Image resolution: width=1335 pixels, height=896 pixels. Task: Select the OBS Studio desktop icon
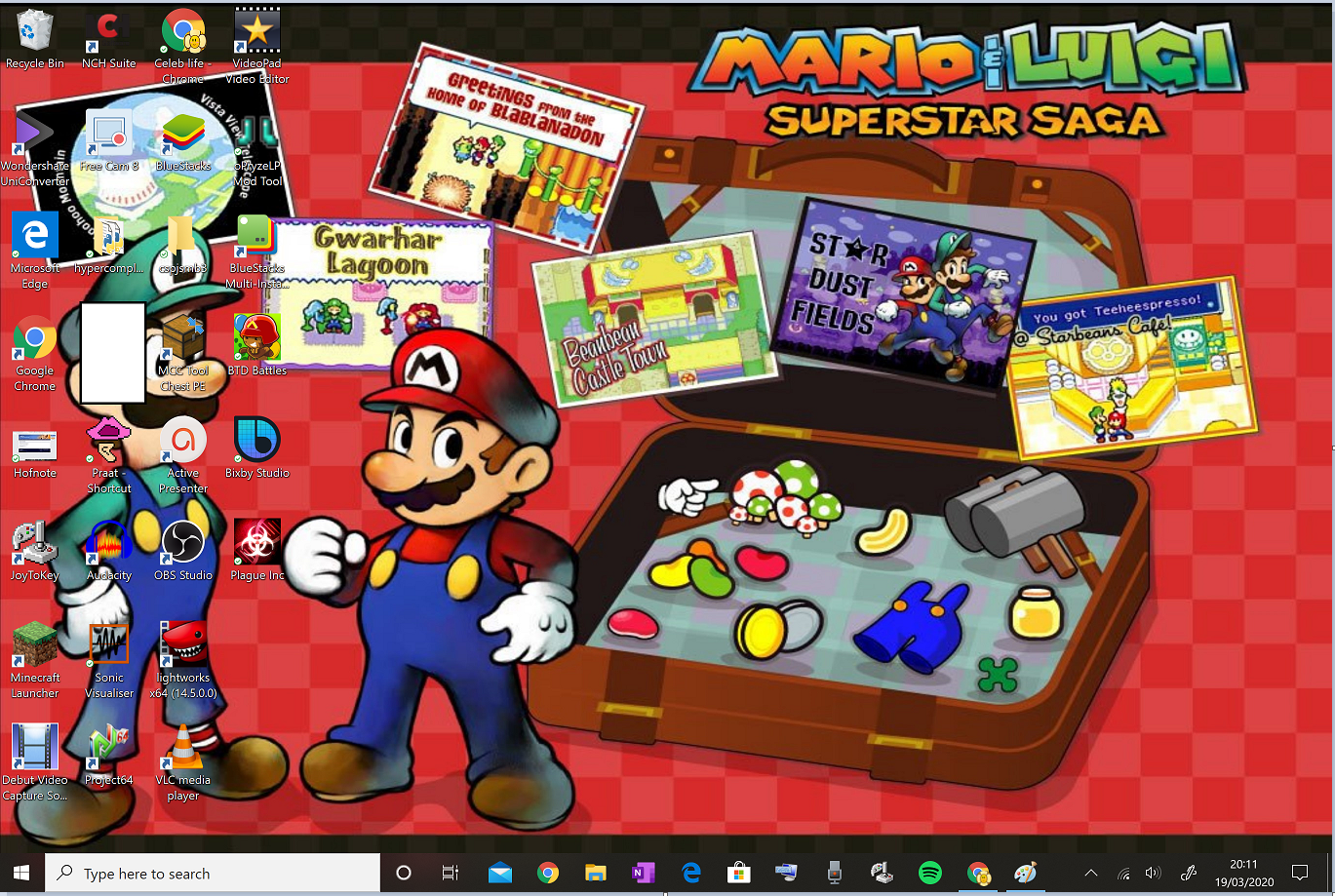[x=183, y=551]
